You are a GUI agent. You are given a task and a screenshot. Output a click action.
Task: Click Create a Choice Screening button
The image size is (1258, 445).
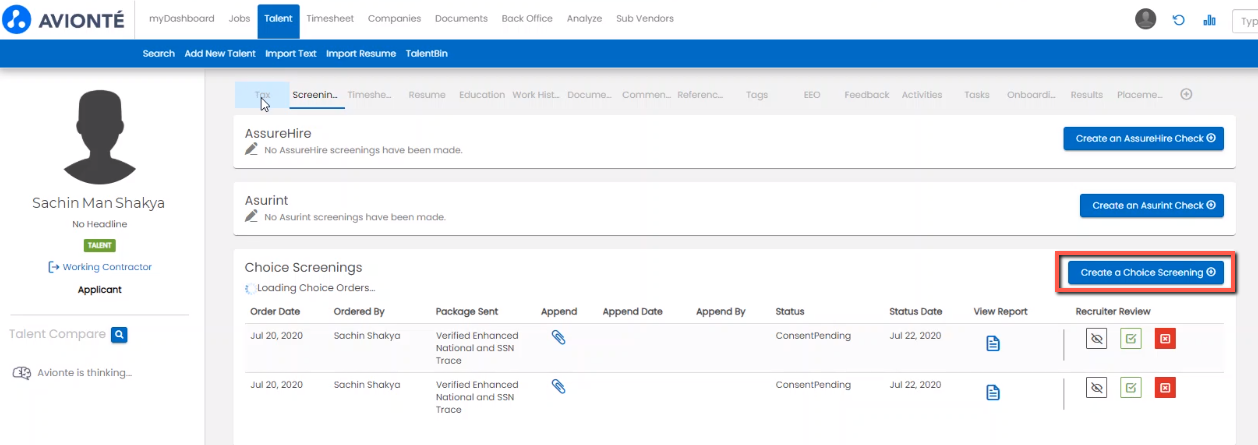[1145, 272]
